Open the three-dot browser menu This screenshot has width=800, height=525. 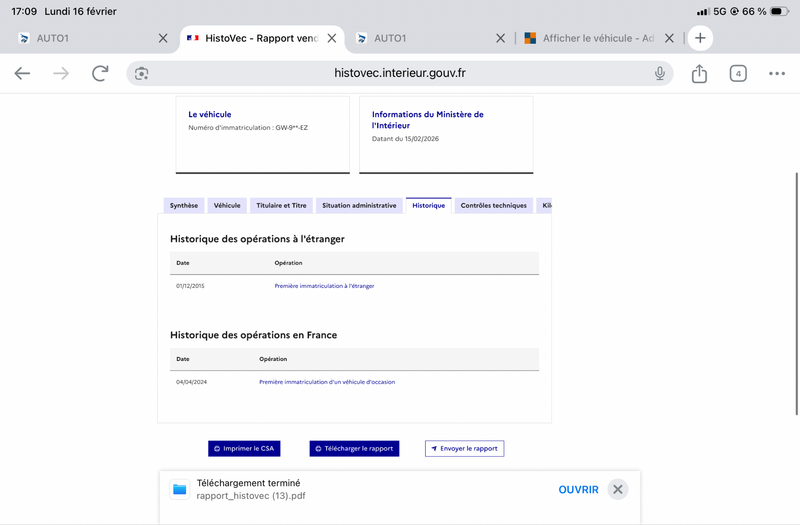777,73
